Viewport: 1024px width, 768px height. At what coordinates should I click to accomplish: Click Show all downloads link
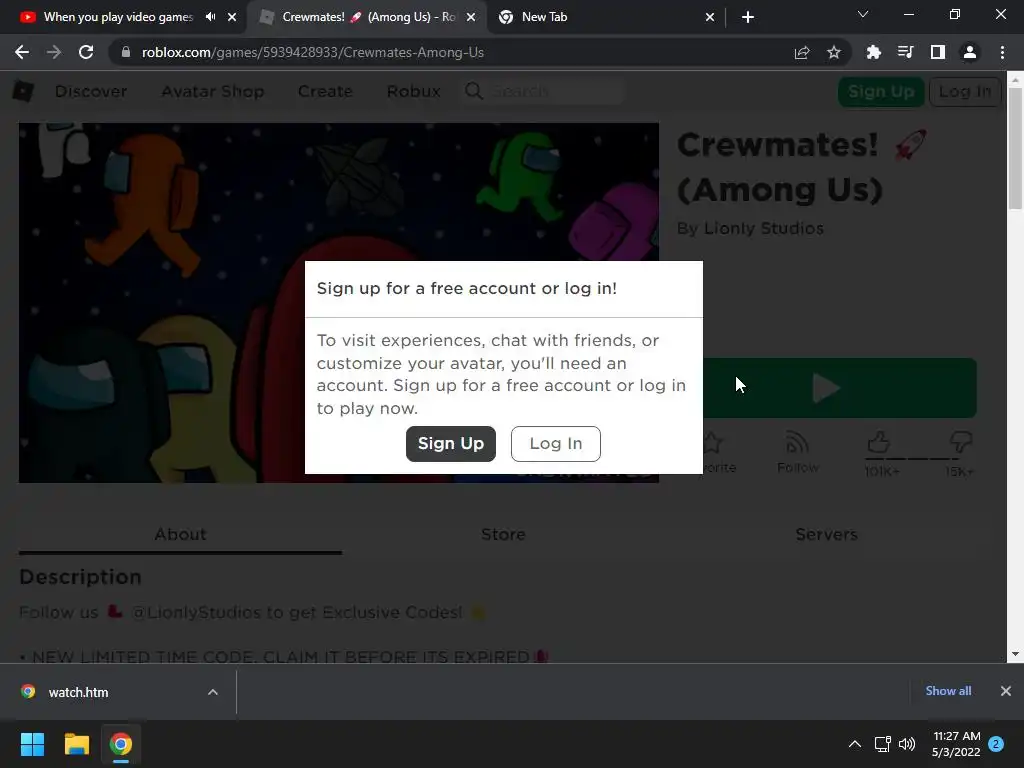pyautogui.click(x=948, y=691)
